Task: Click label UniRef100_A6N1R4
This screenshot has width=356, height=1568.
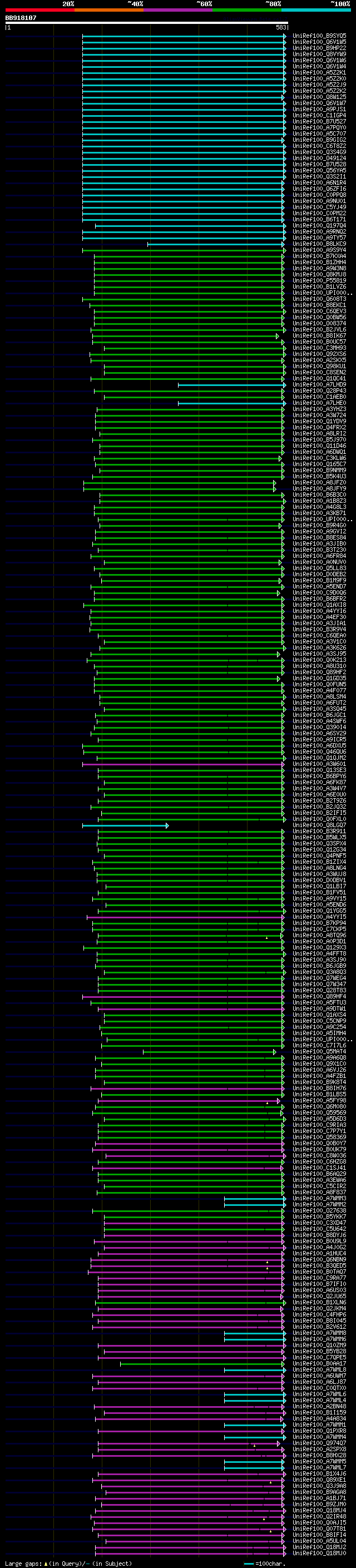Action: pyautogui.click(x=319, y=182)
